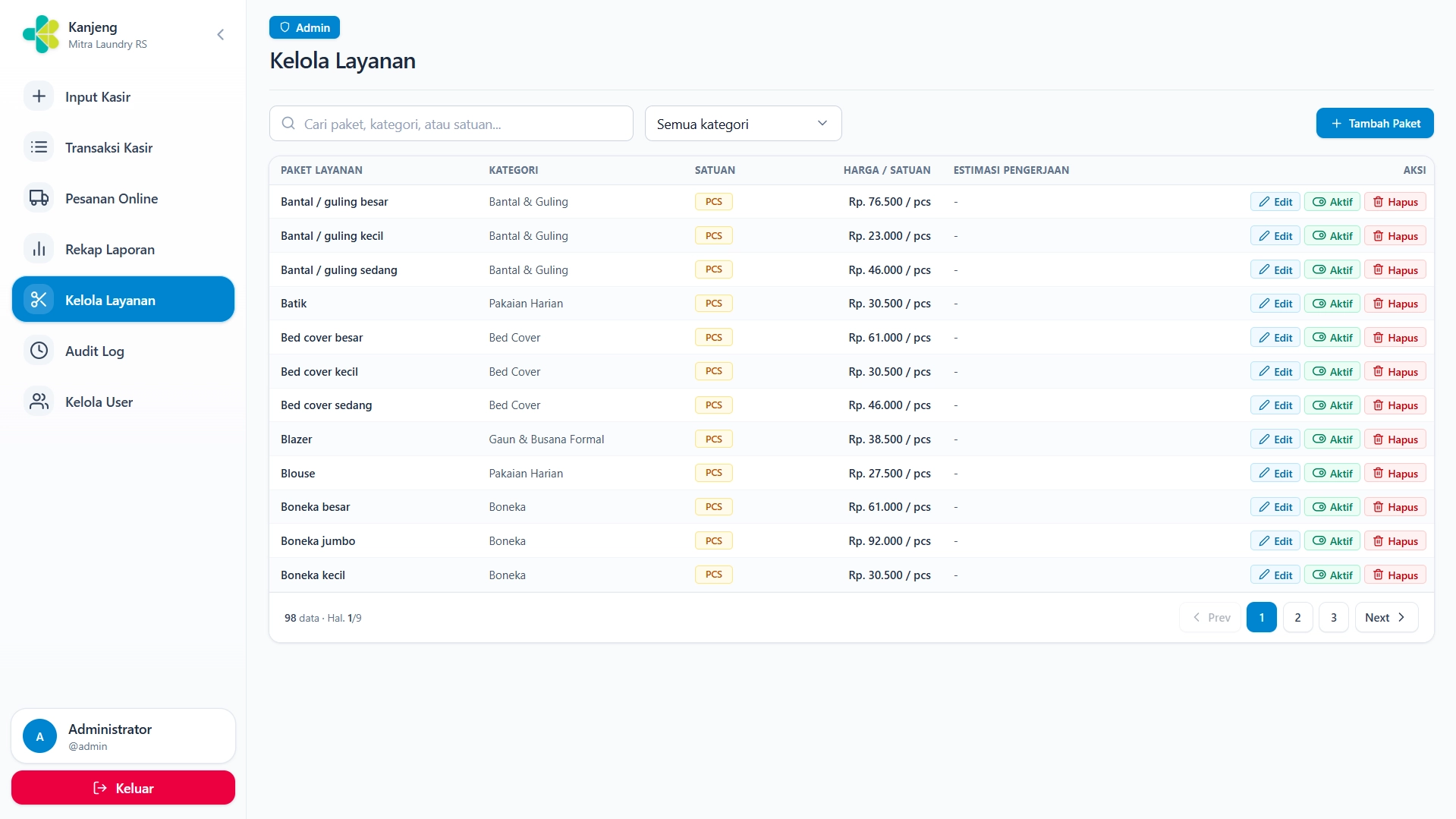The image size is (1456, 819).
Task: Edit the Bed cover besar package
Action: (1275, 337)
